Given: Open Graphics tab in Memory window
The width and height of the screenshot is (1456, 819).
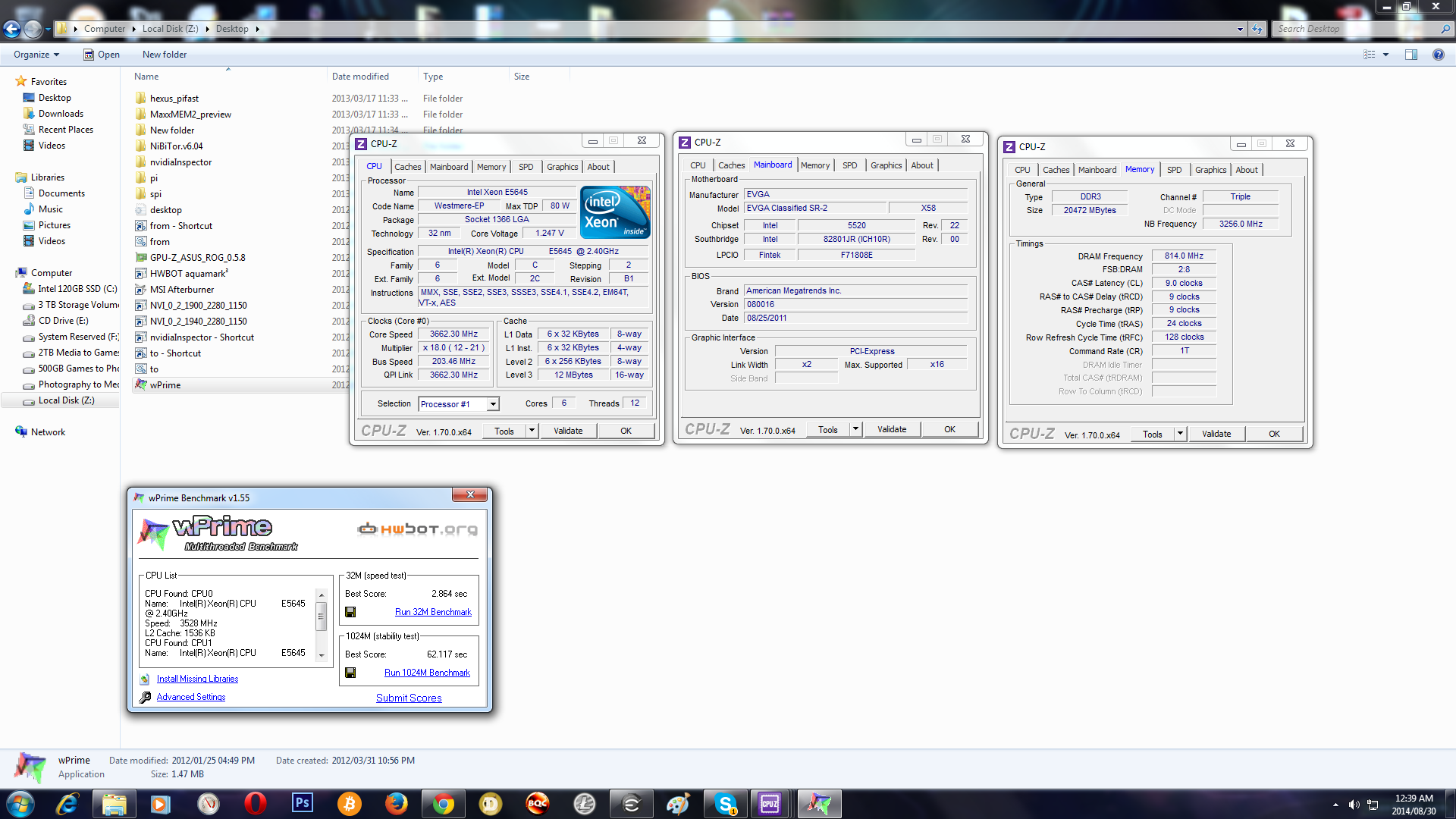Looking at the screenshot, I should 1211,170.
